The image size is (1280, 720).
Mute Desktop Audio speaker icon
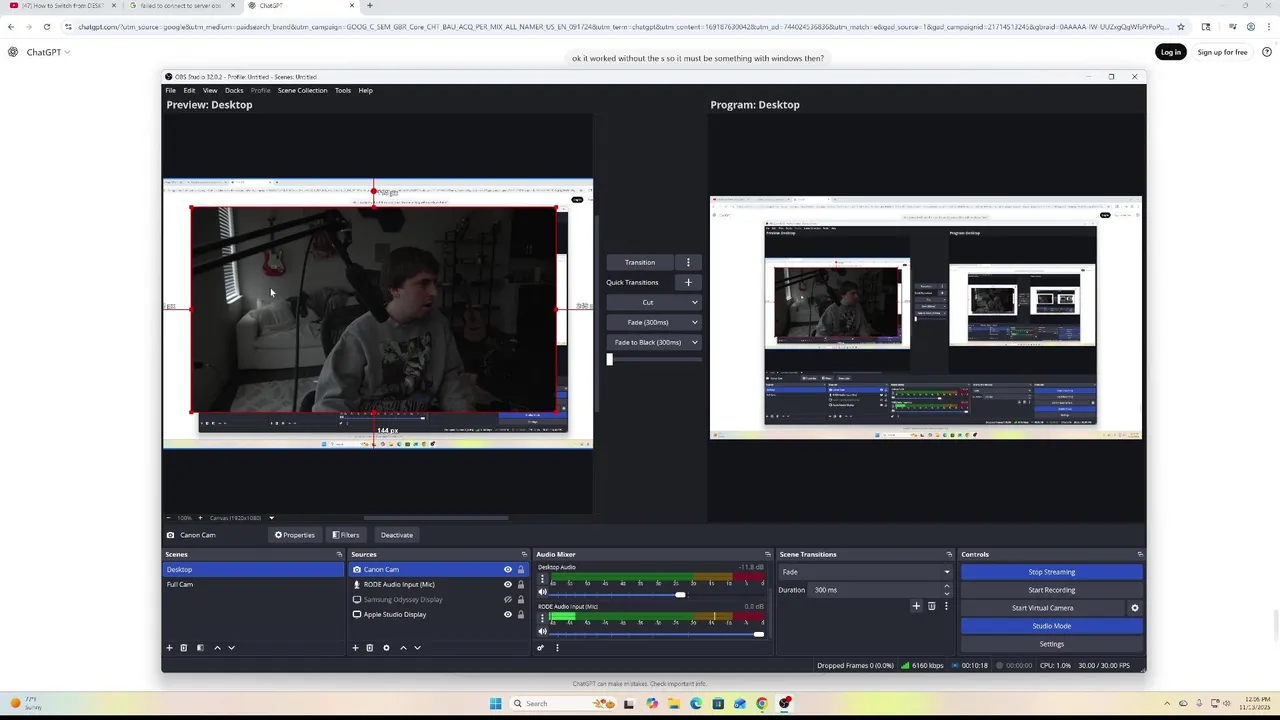pos(543,592)
